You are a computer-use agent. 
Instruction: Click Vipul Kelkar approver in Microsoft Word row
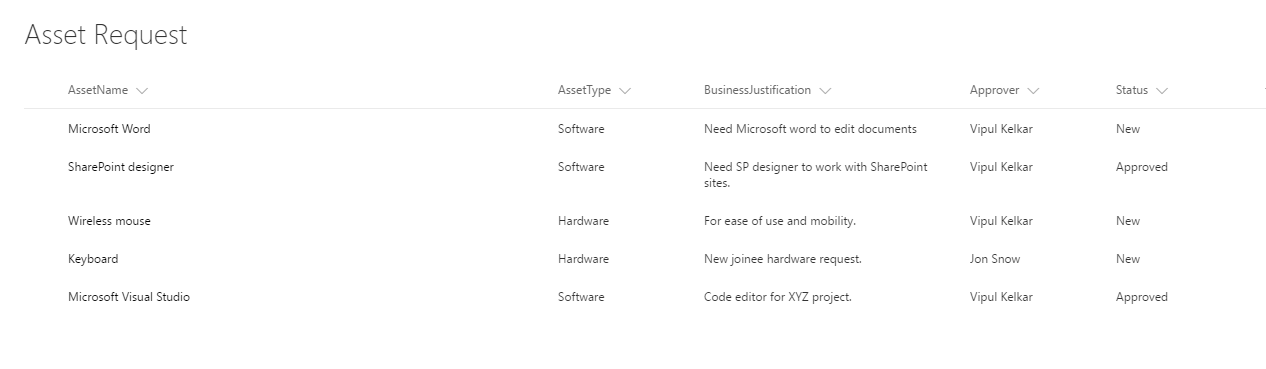click(x=1001, y=129)
